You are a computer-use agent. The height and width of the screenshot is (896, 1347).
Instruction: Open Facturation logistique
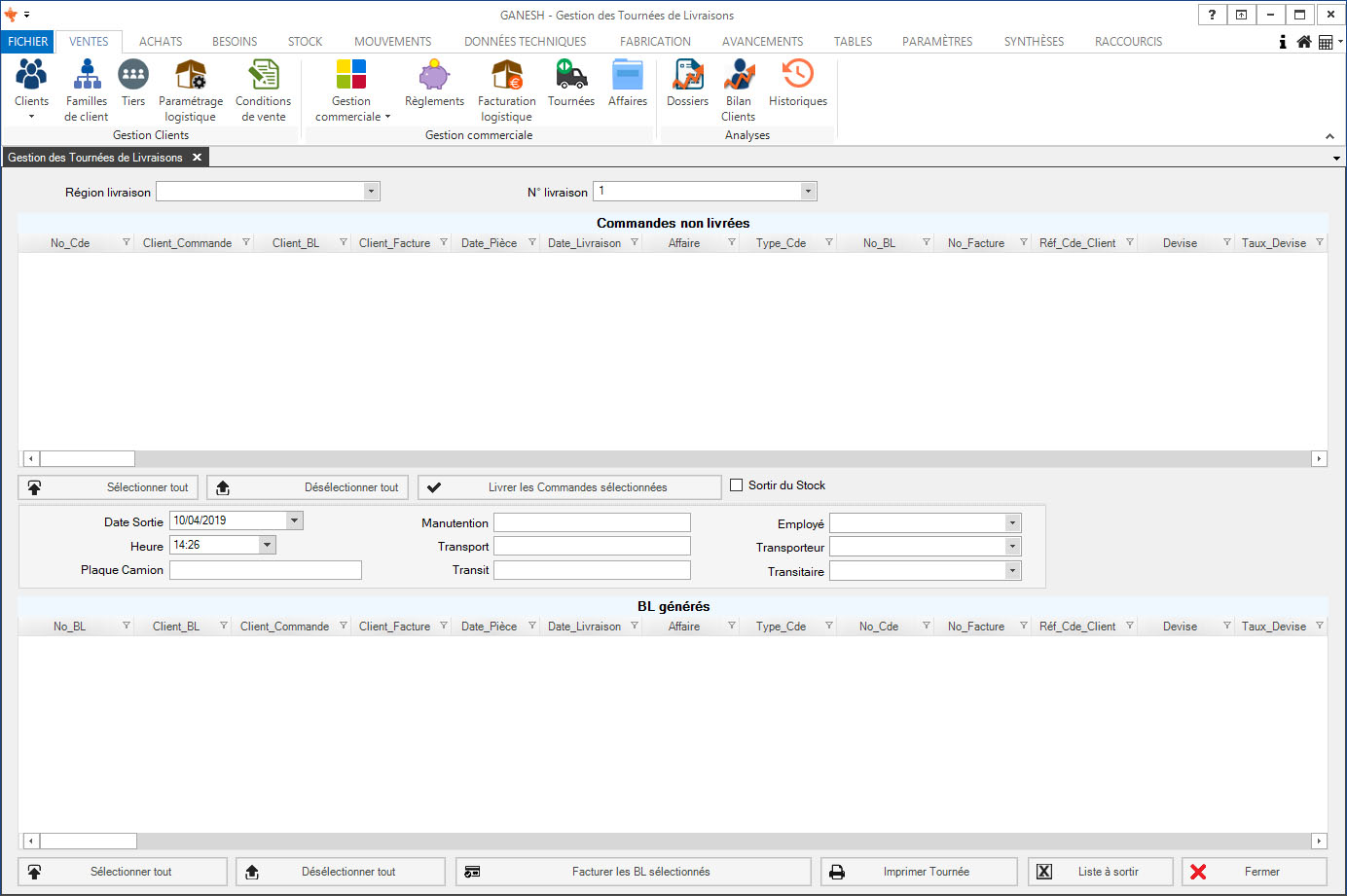[506, 76]
